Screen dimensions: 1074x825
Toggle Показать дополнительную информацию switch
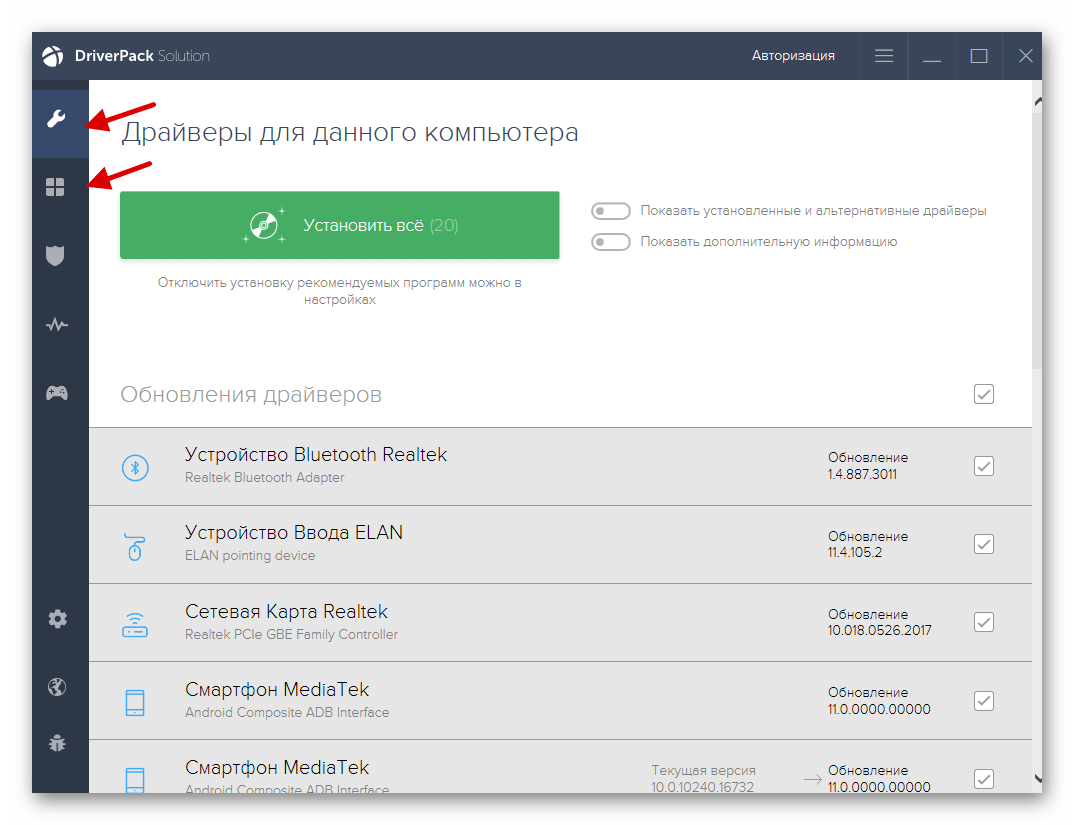click(x=611, y=242)
